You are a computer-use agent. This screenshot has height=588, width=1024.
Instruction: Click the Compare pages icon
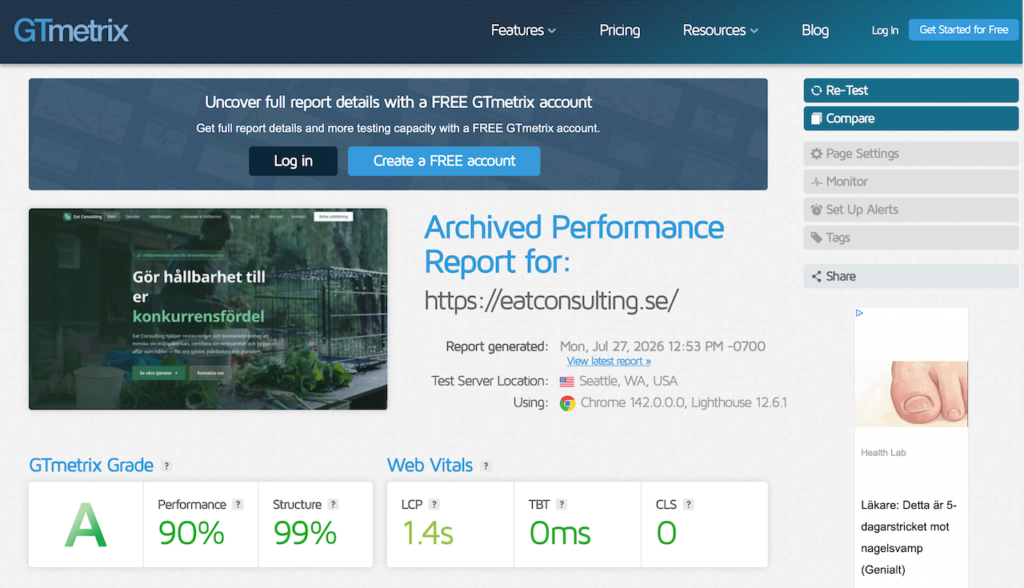(816, 118)
